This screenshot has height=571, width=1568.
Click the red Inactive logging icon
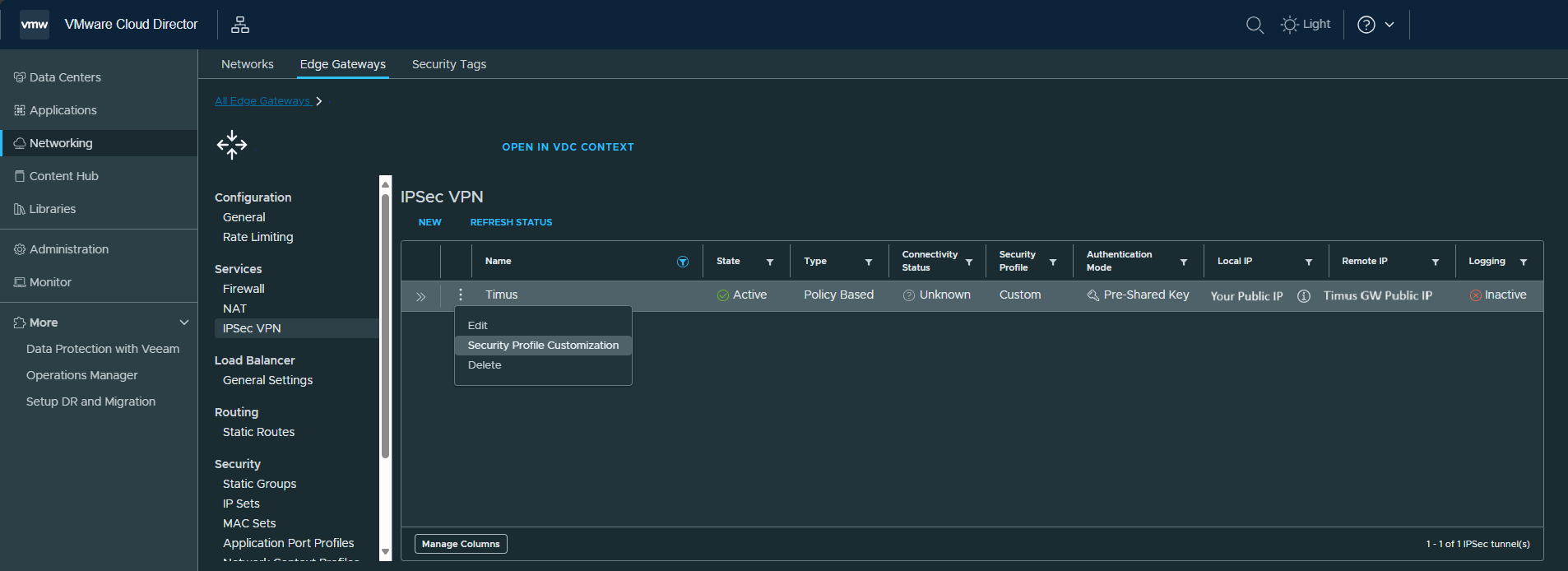pyautogui.click(x=1476, y=295)
